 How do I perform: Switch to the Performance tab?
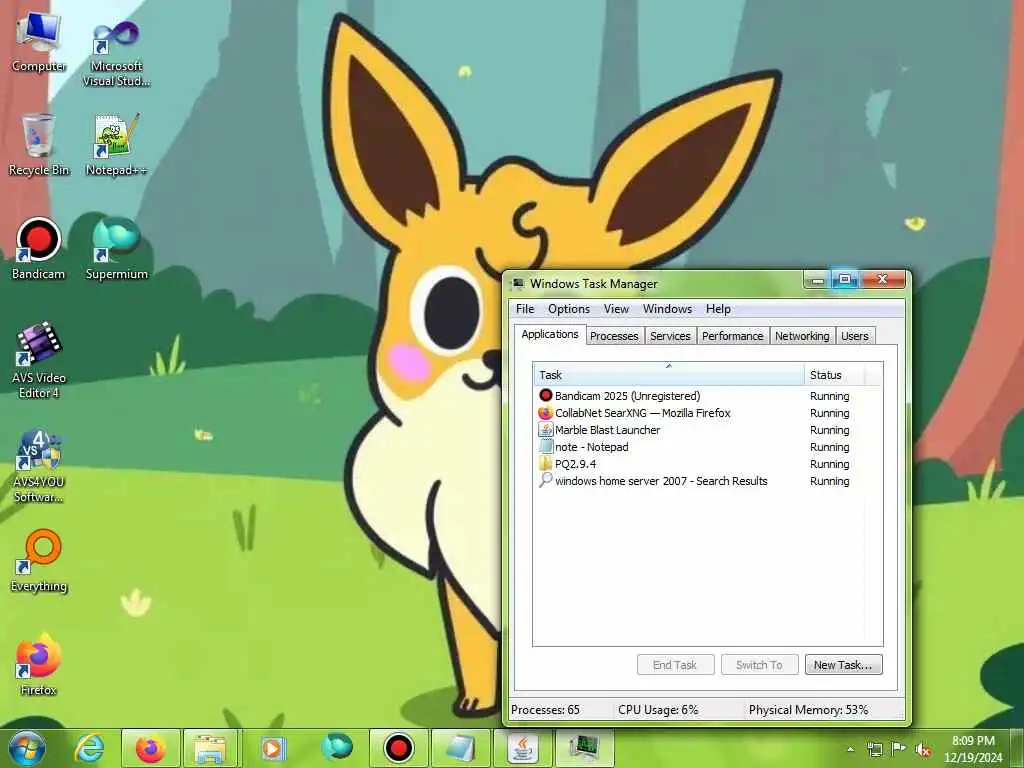(732, 336)
